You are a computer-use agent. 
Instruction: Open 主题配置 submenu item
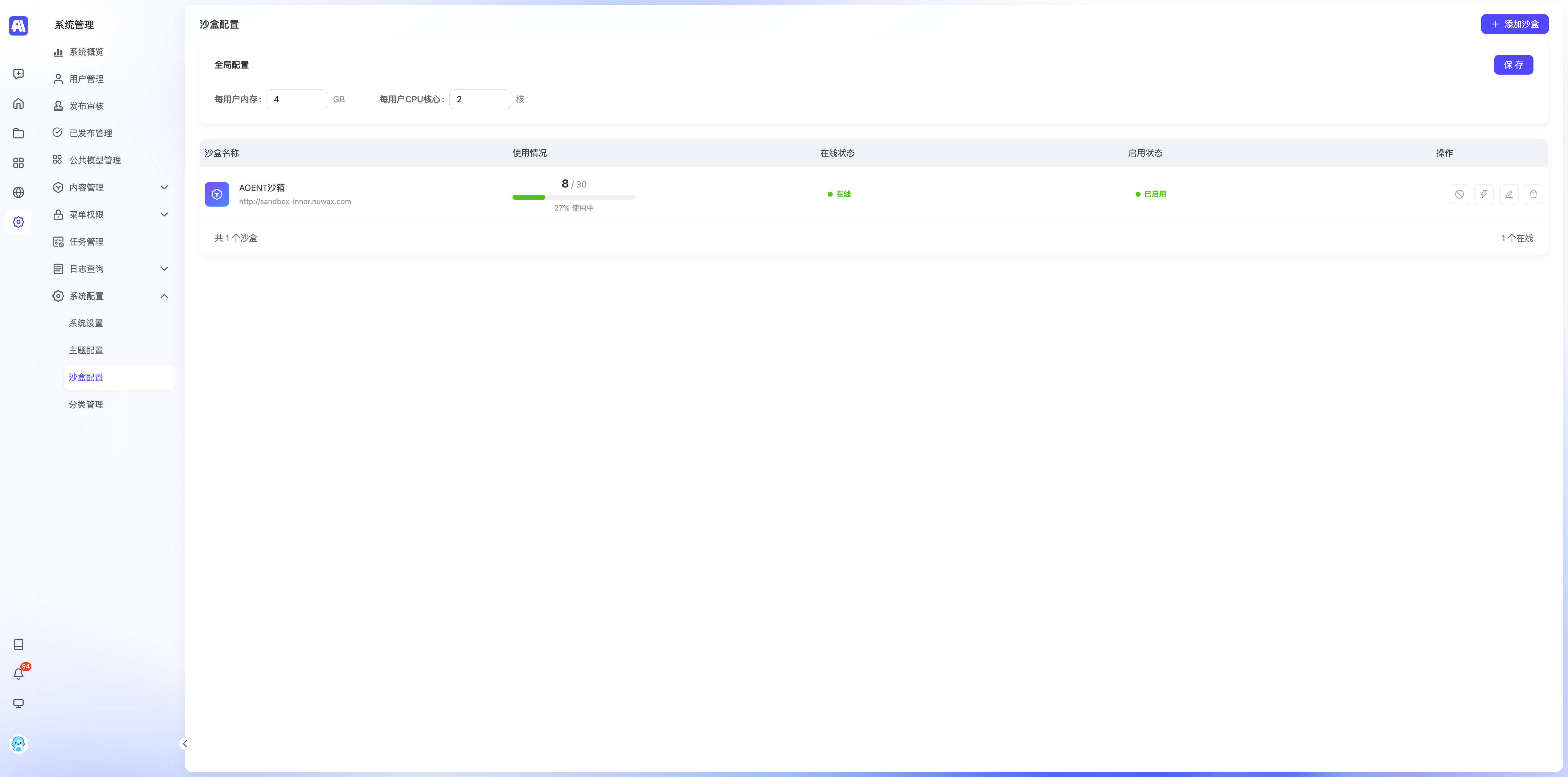(x=86, y=350)
